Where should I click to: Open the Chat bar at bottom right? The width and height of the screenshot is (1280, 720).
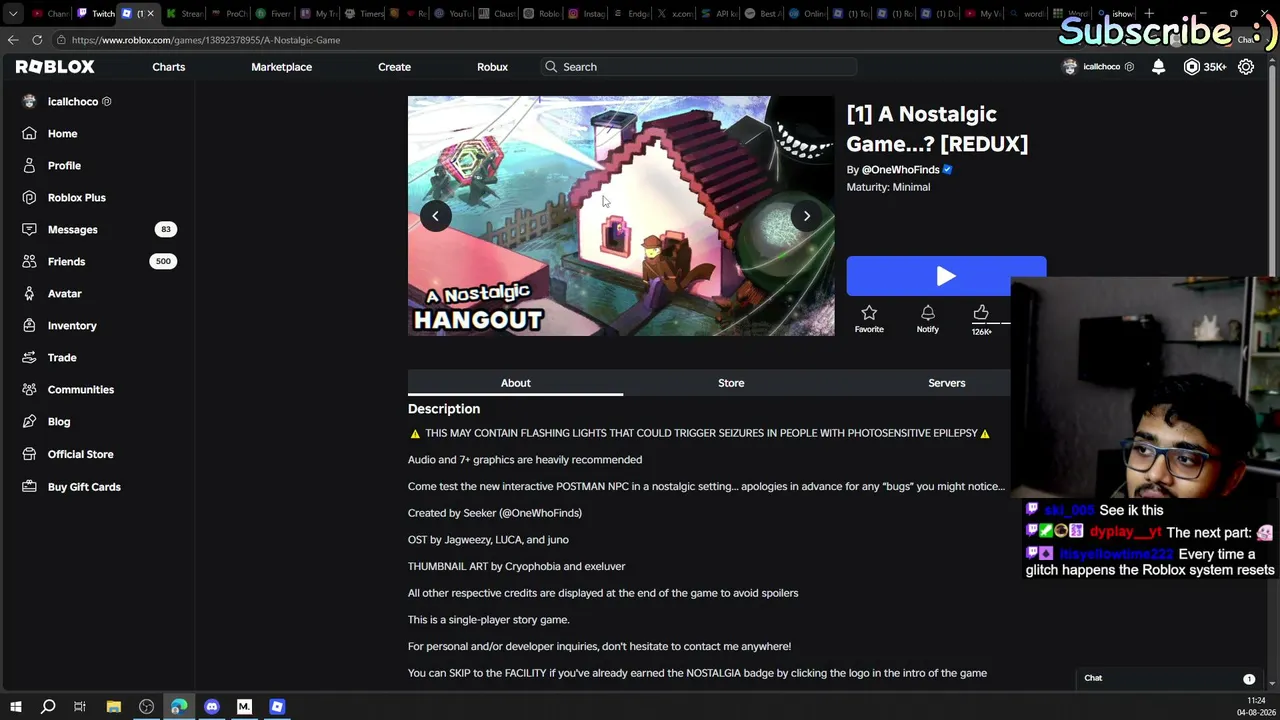point(1168,678)
